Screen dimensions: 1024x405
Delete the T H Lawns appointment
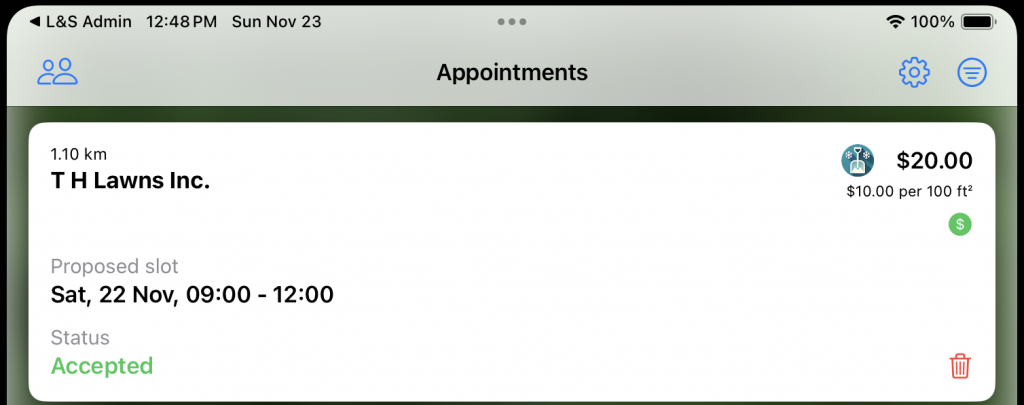[x=959, y=366]
